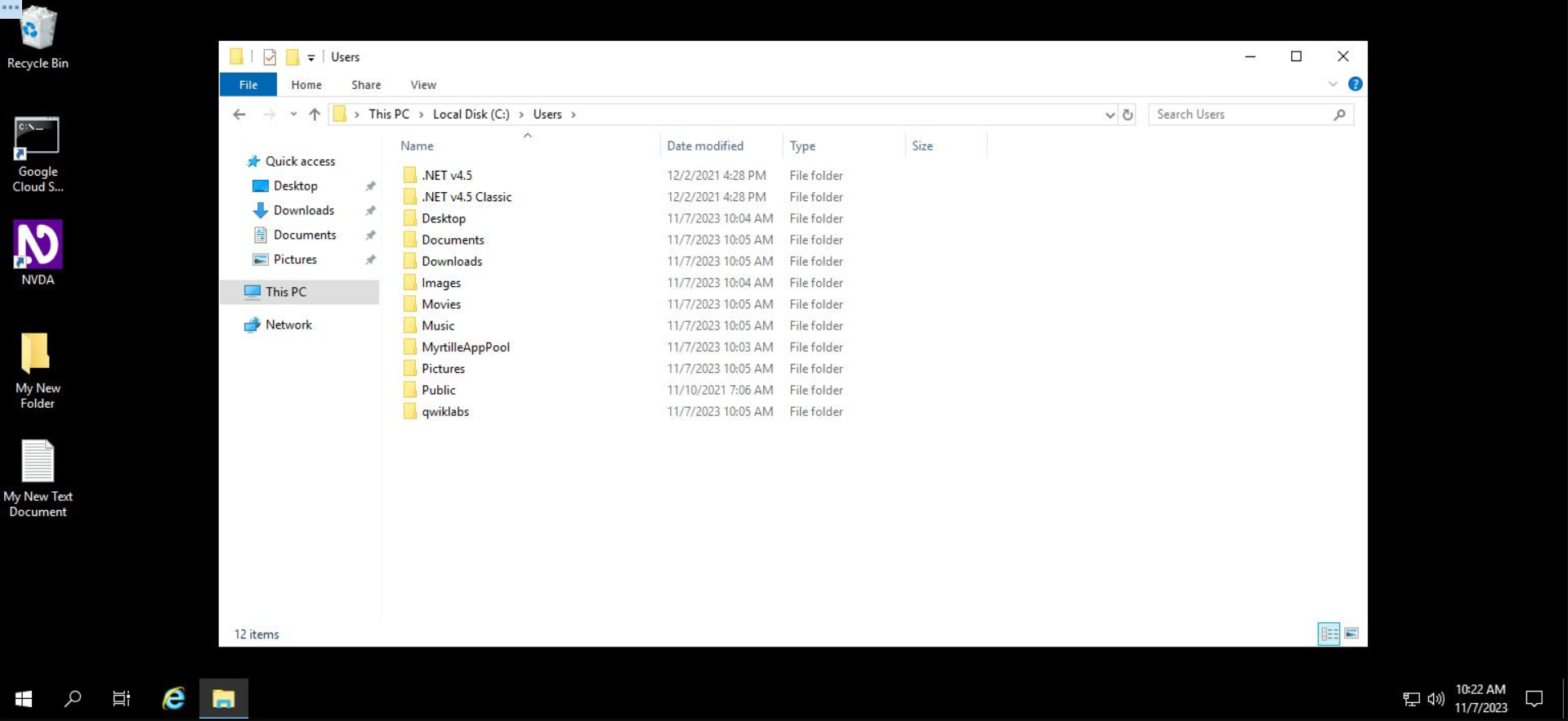Open volume control in system tray
This screenshot has width=1568, height=721.
(x=1436, y=699)
